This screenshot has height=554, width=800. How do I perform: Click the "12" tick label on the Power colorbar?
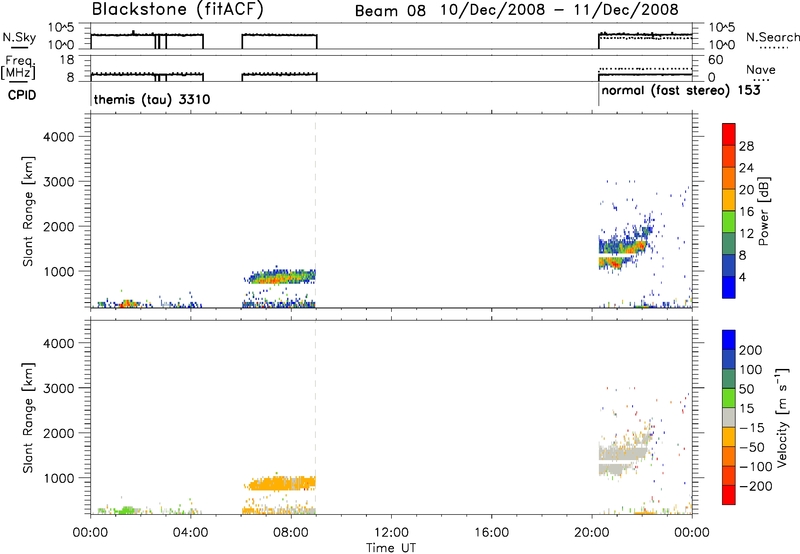tap(746, 234)
